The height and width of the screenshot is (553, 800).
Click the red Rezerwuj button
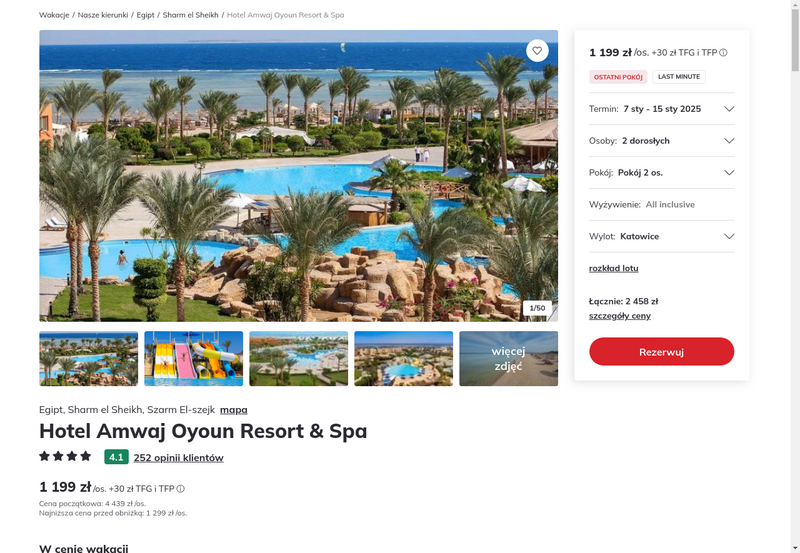click(661, 351)
